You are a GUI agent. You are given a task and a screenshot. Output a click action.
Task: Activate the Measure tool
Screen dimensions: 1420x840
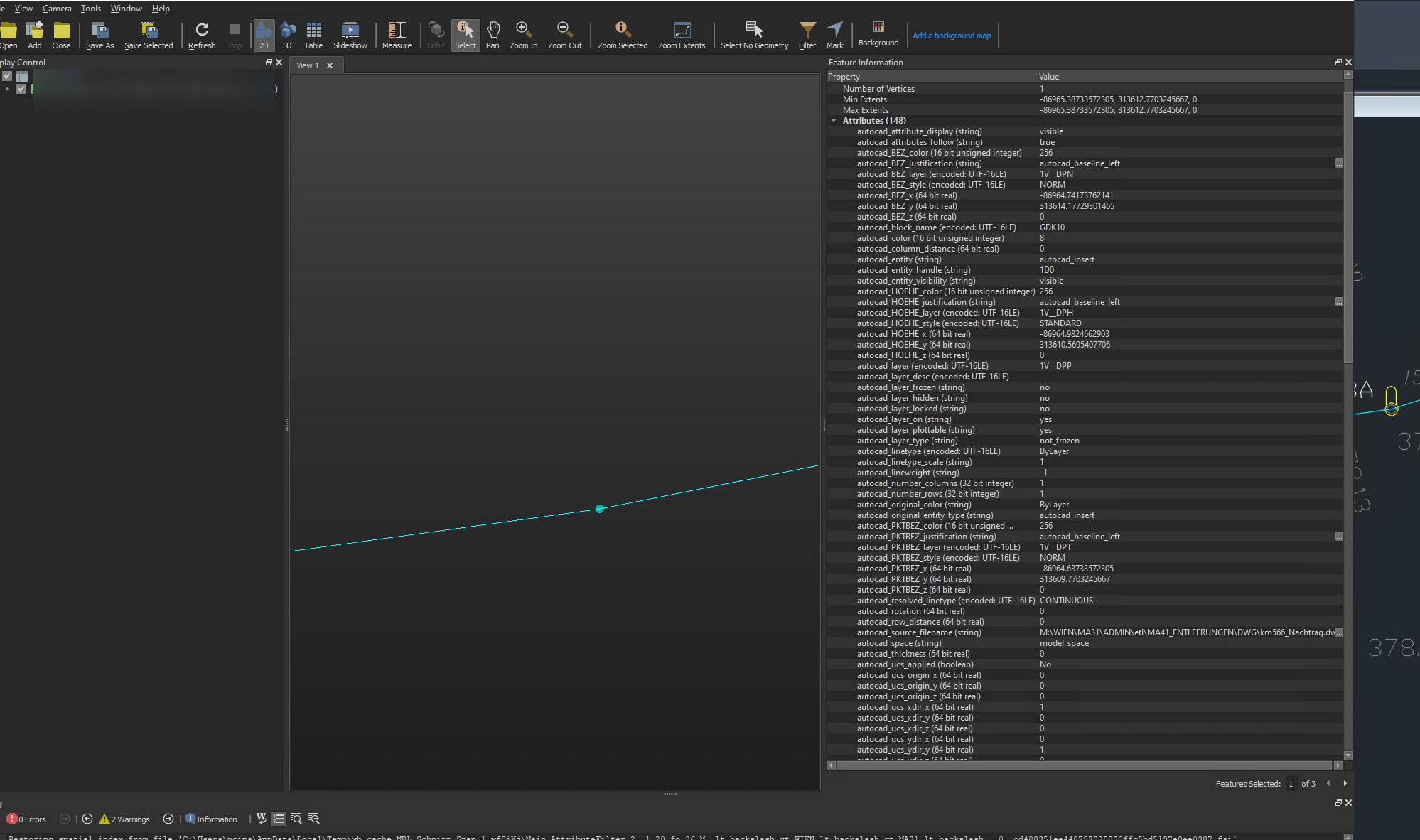point(397,36)
